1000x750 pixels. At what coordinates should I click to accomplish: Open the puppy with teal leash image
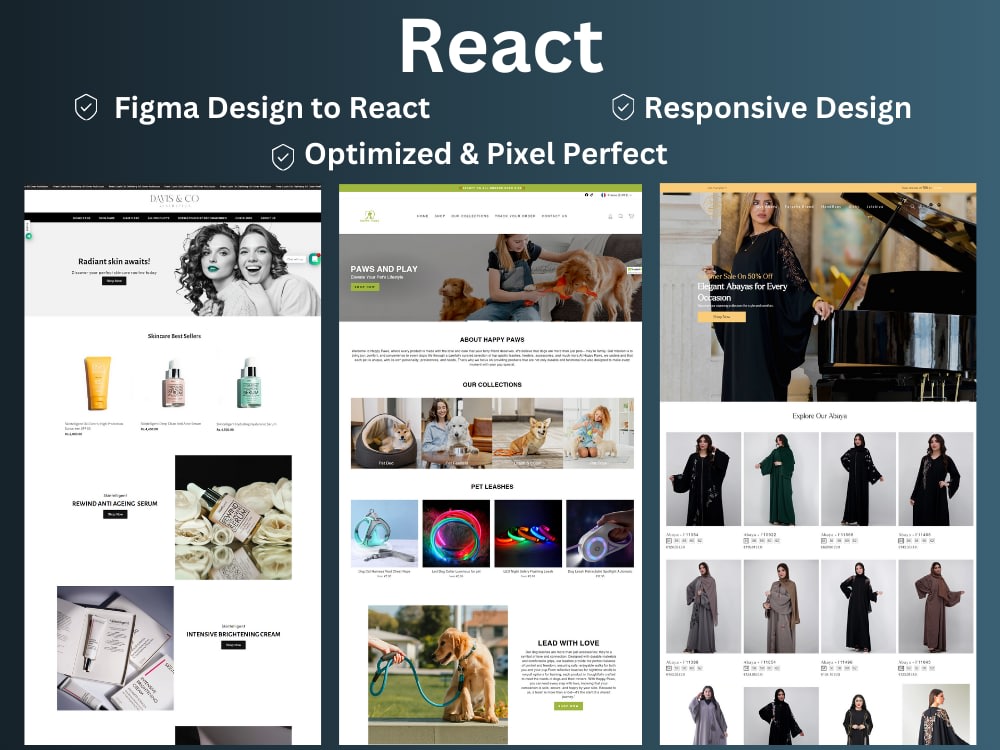(438, 674)
